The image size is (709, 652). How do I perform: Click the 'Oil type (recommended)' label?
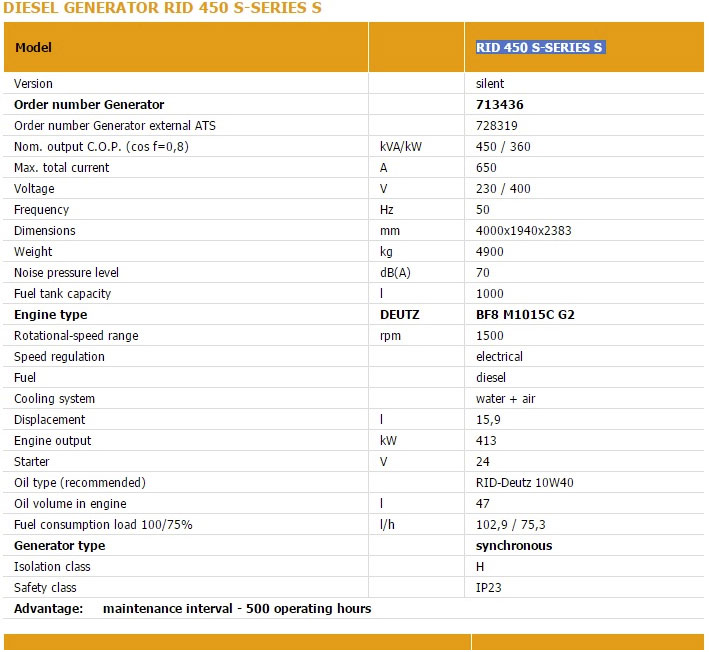[x=80, y=483]
